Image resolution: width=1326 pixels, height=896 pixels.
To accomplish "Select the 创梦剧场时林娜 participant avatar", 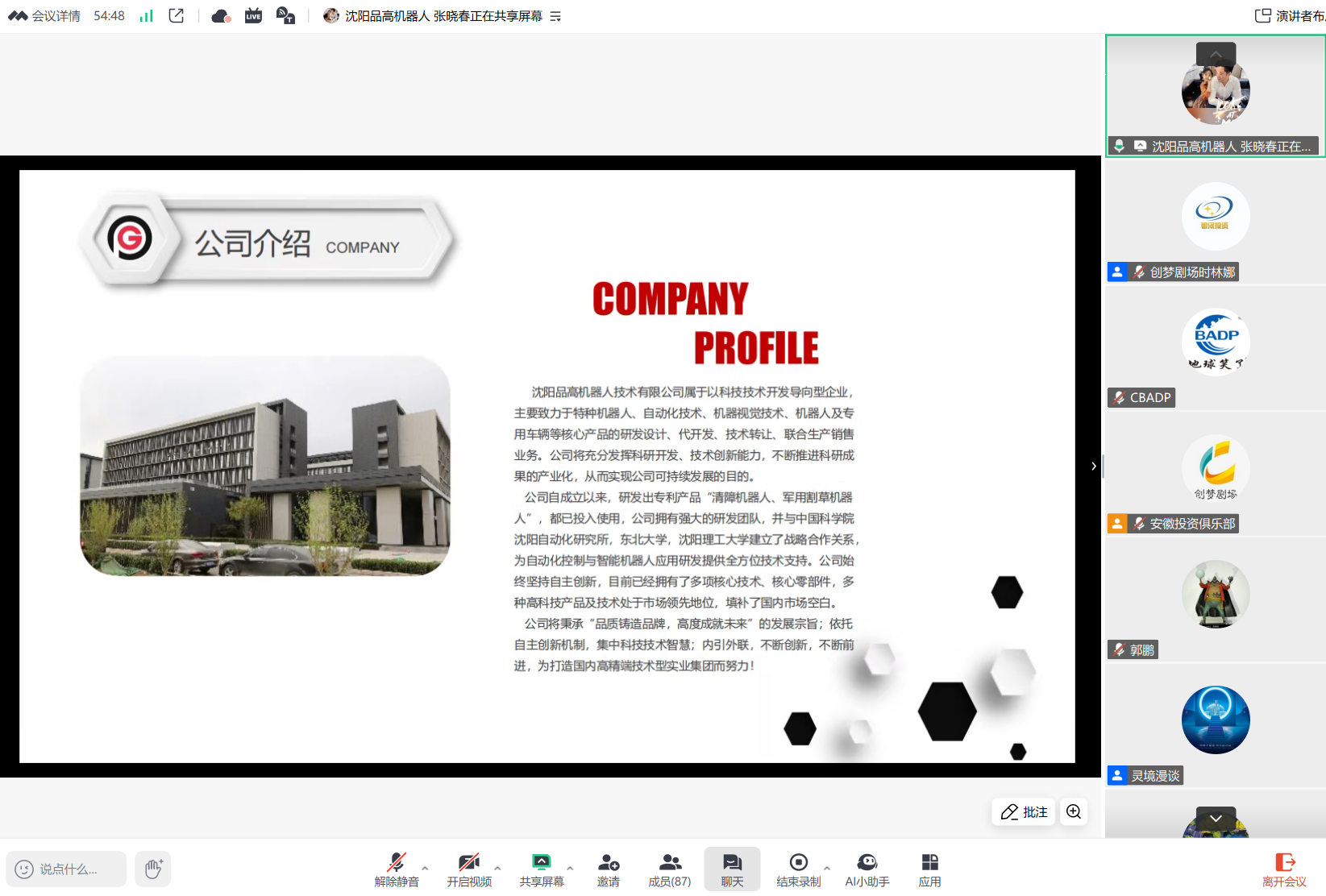I will click(x=1216, y=216).
